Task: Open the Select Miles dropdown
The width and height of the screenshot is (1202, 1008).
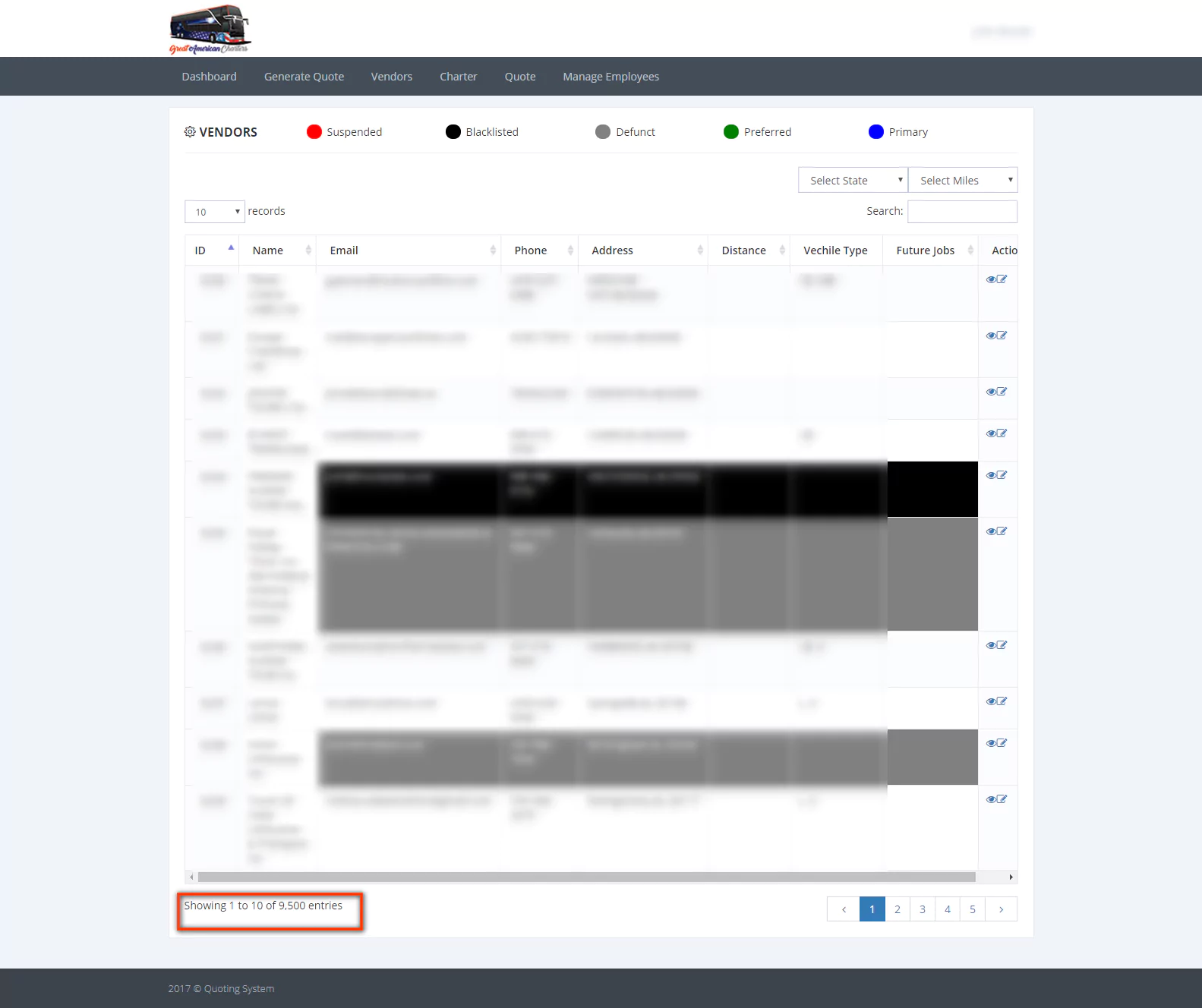Action: 963,180
